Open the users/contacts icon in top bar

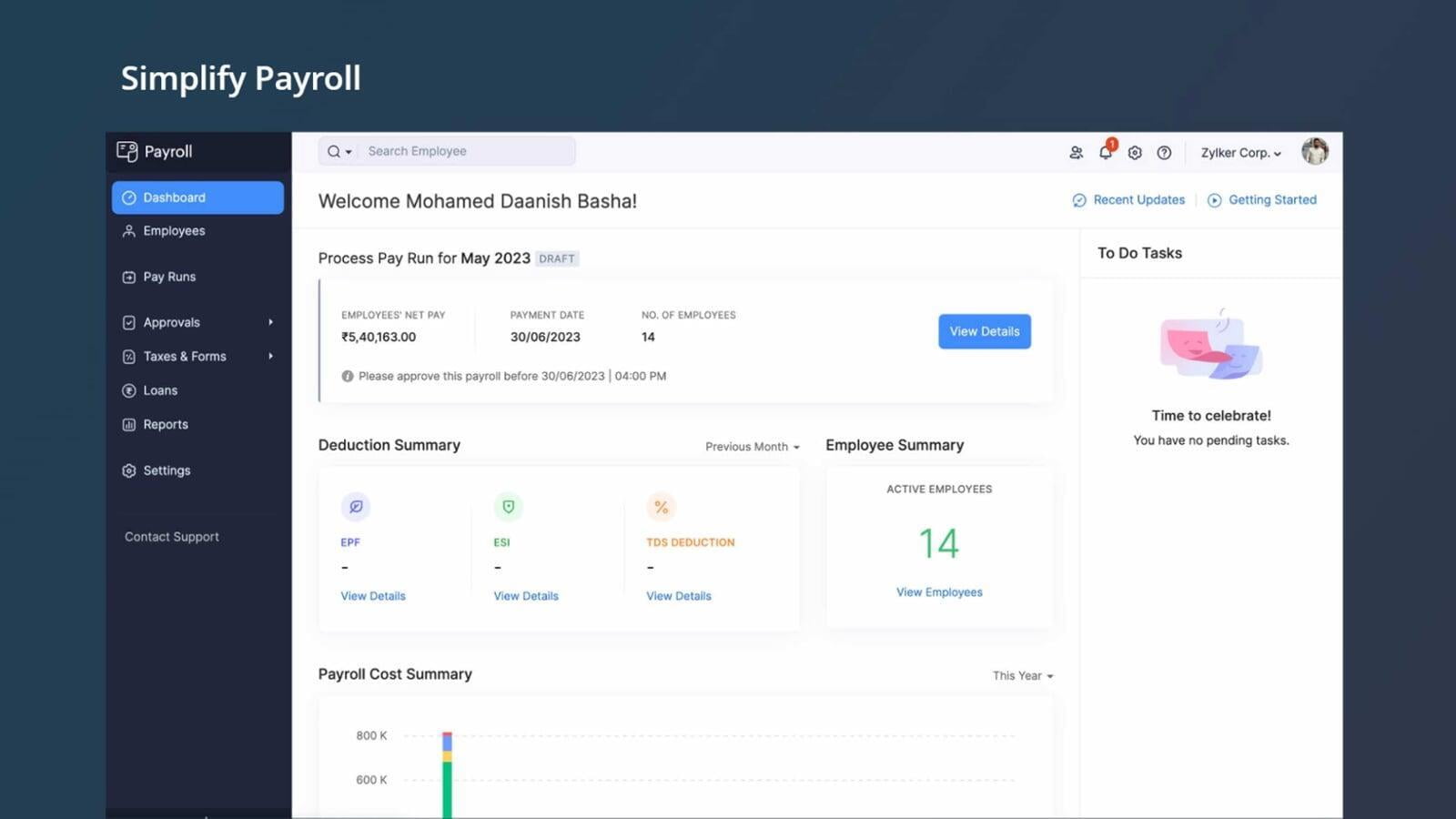(x=1076, y=153)
